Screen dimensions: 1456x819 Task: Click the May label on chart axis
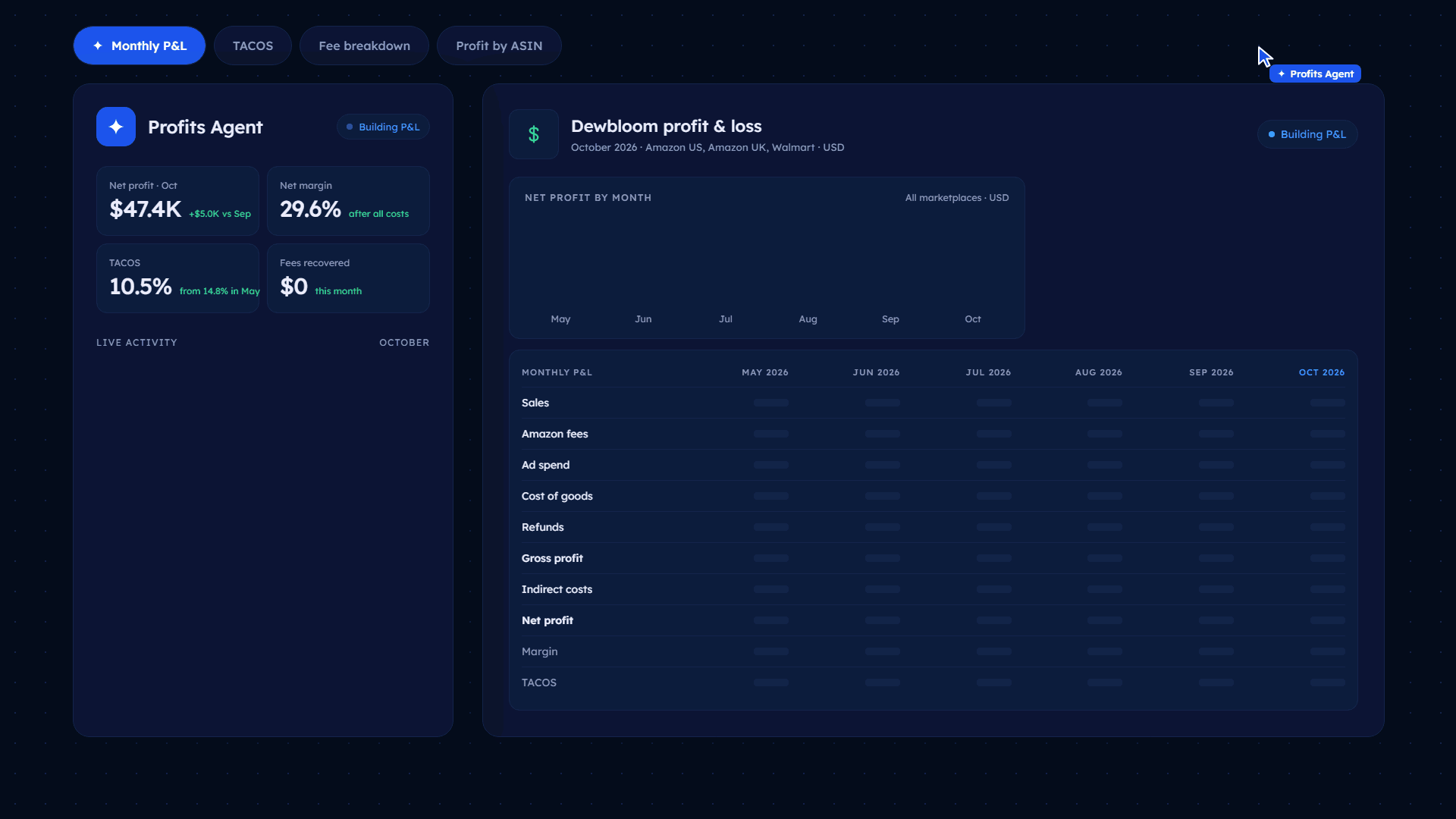tap(560, 319)
